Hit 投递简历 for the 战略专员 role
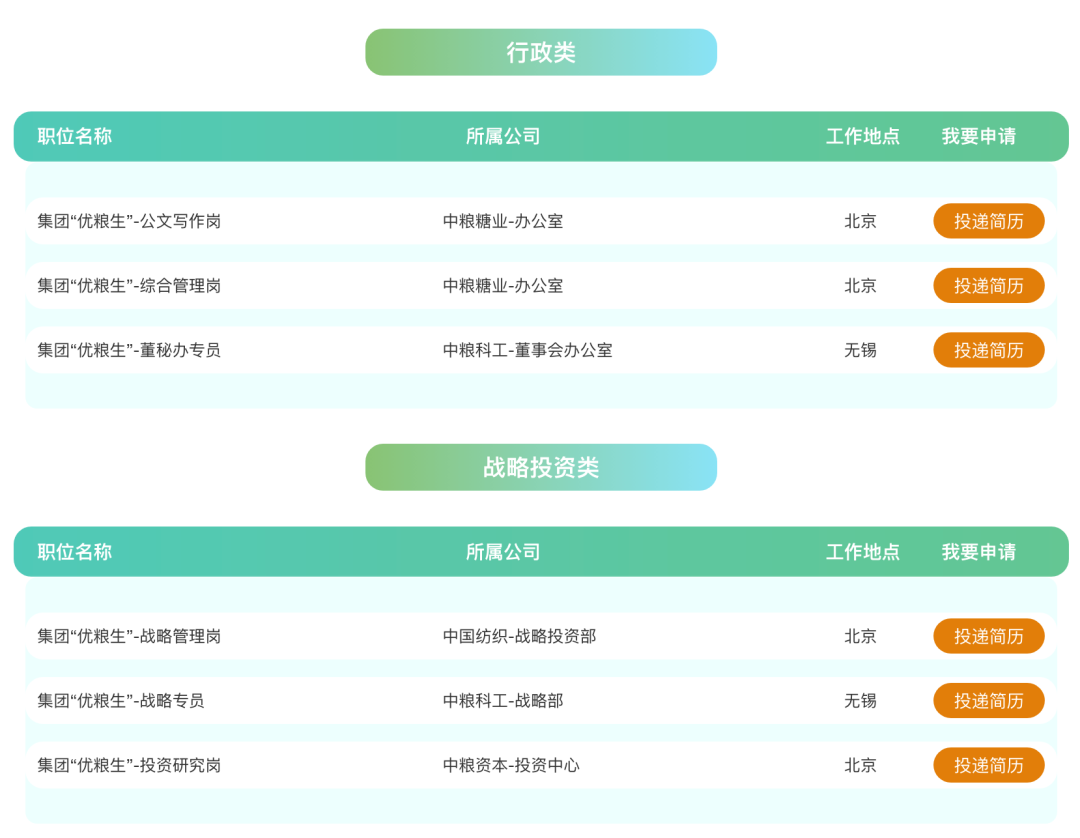Screen dimensions: 1080x838 pos(988,701)
